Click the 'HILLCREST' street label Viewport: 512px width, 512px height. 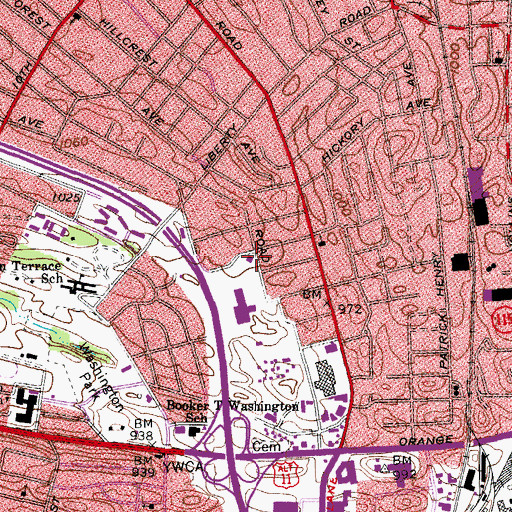click(129, 42)
